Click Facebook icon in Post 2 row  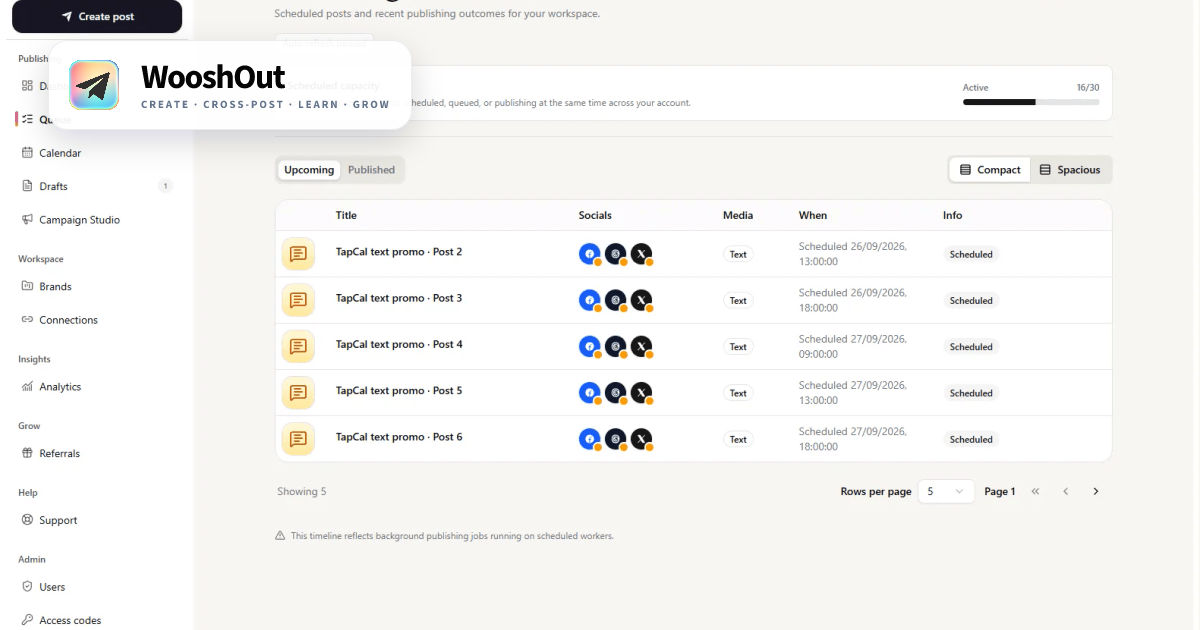tap(590, 254)
